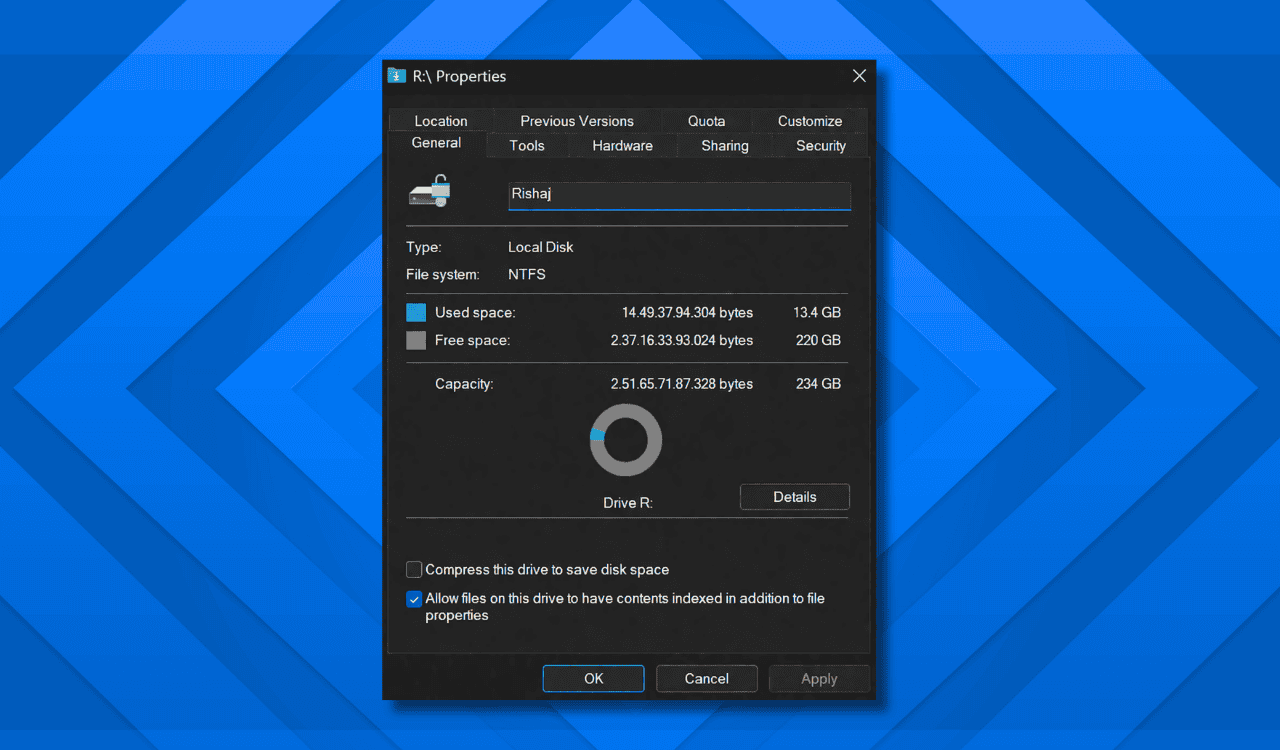Open the Security tab
The height and width of the screenshot is (750, 1280).
click(820, 145)
